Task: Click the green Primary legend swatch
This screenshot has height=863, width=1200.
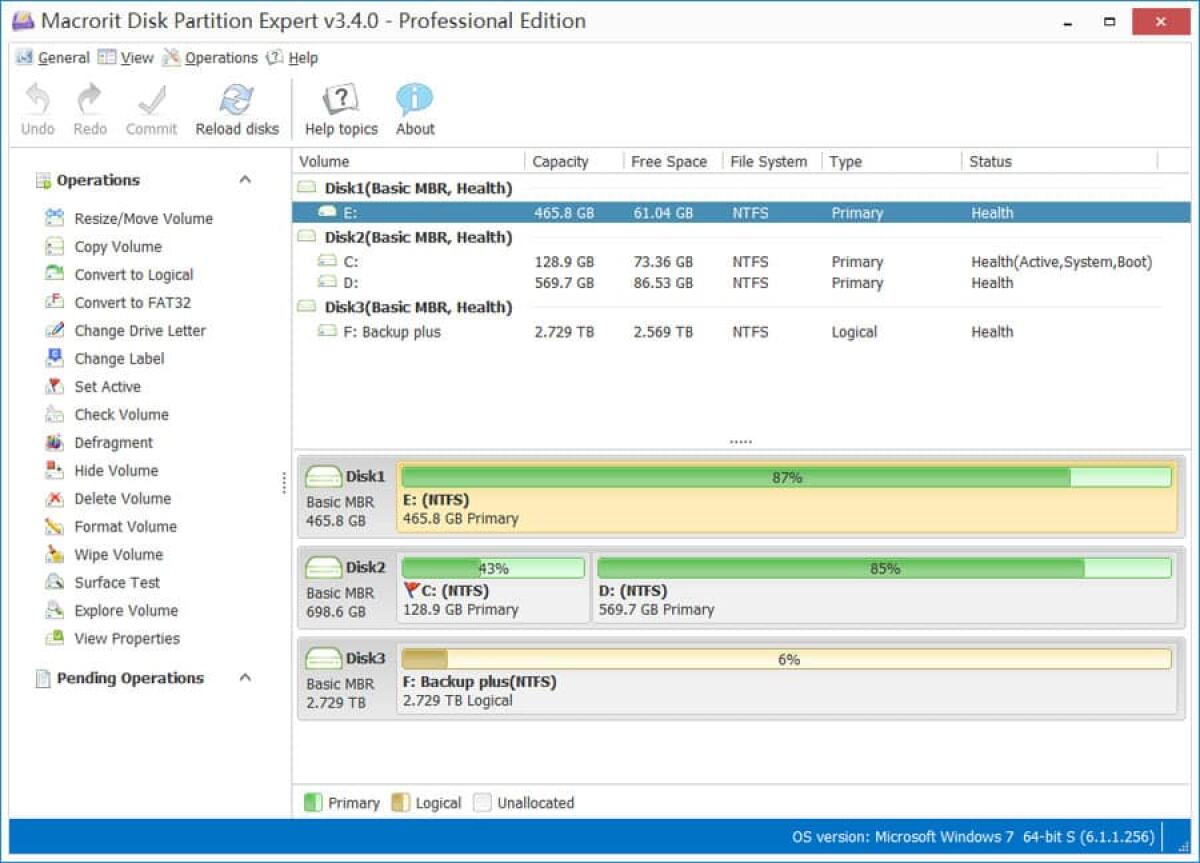Action: 313,802
